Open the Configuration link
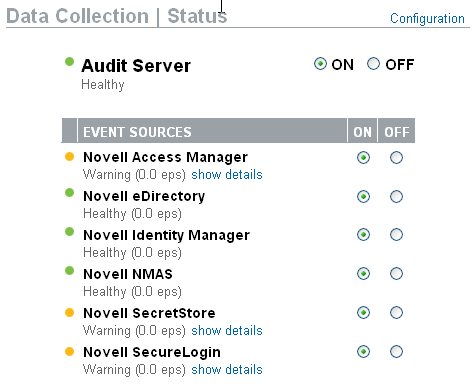476x390 pixels. pyautogui.click(x=427, y=19)
